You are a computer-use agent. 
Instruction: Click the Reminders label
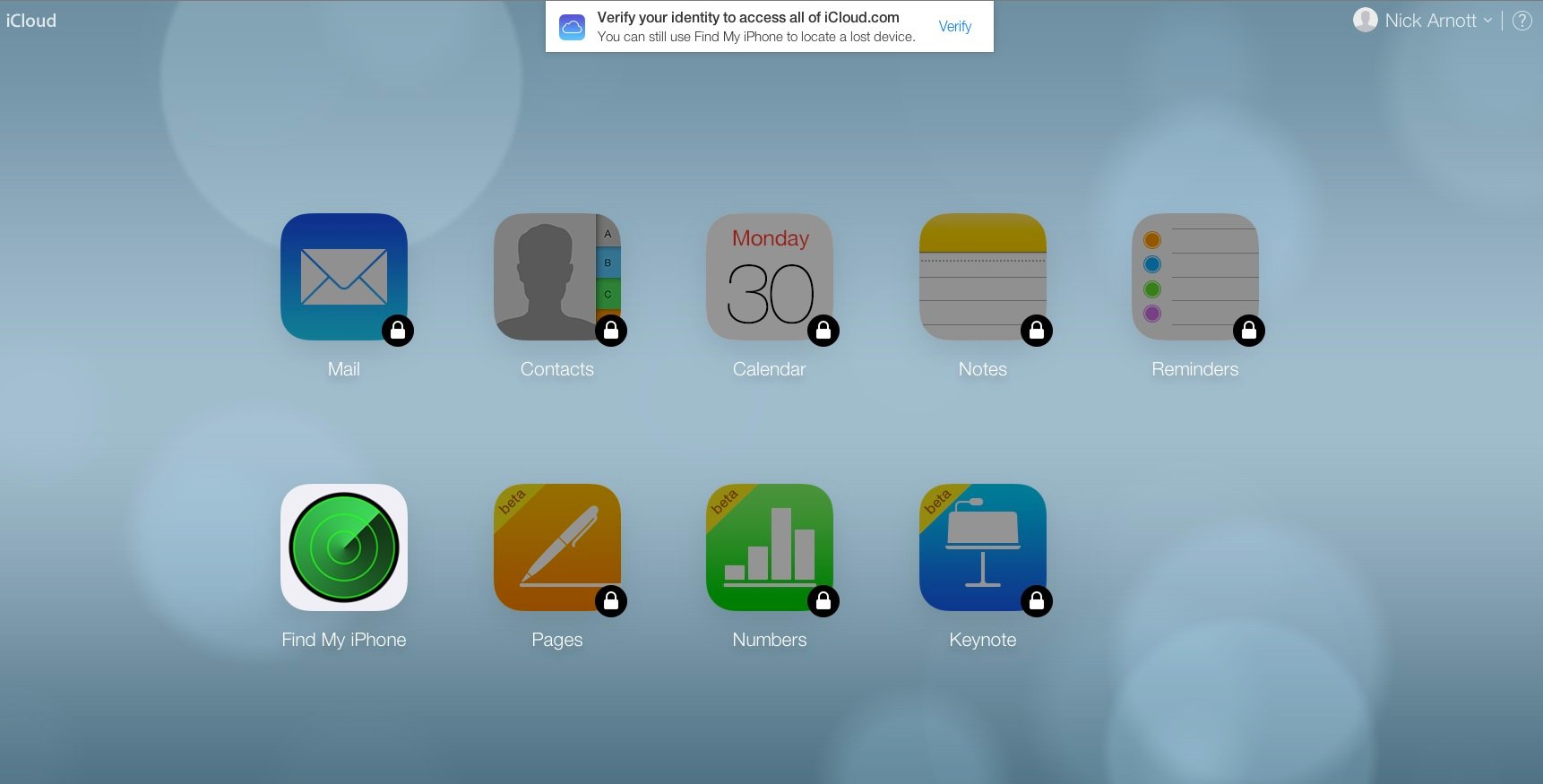(x=1195, y=369)
